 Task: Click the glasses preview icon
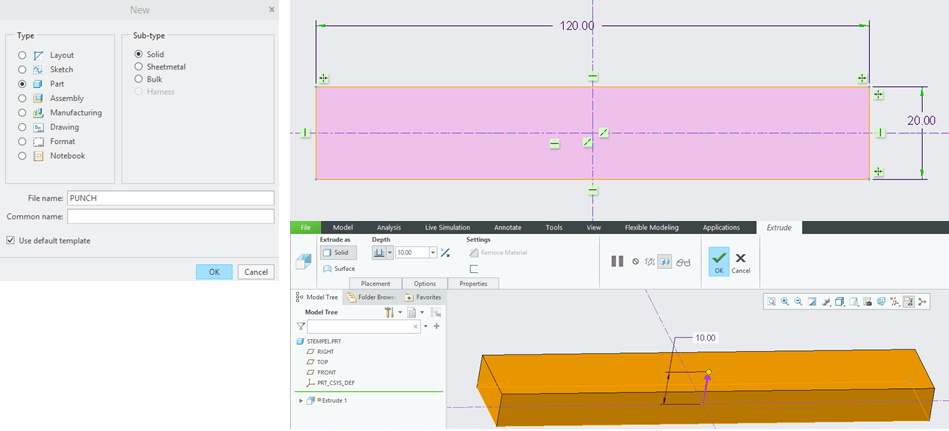point(683,262)
